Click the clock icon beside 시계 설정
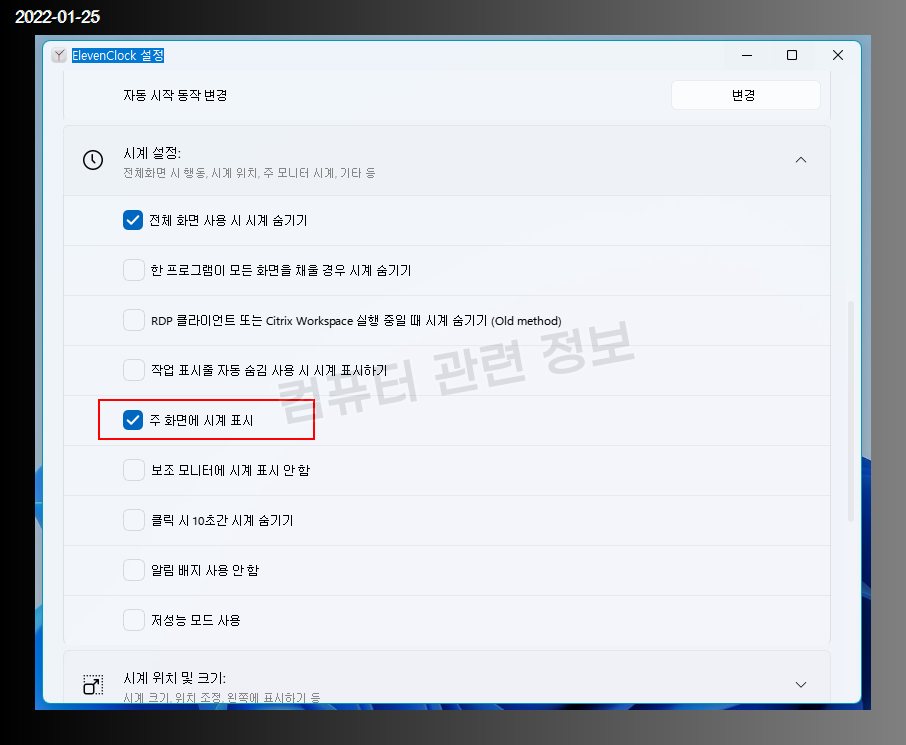The image size is (906, 745). (93, 160)
